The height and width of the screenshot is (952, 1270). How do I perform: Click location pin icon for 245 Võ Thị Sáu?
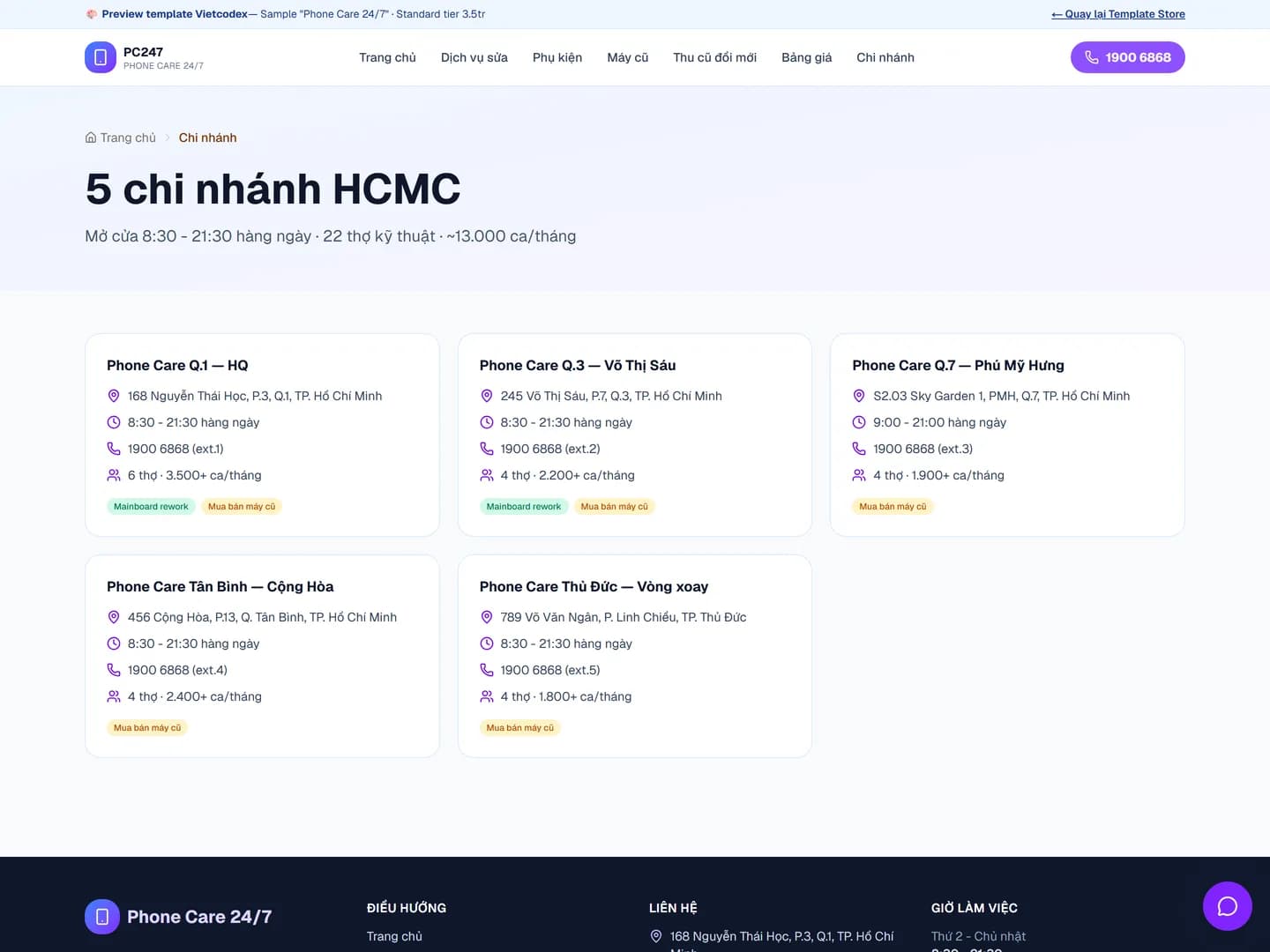pos(487,396)
